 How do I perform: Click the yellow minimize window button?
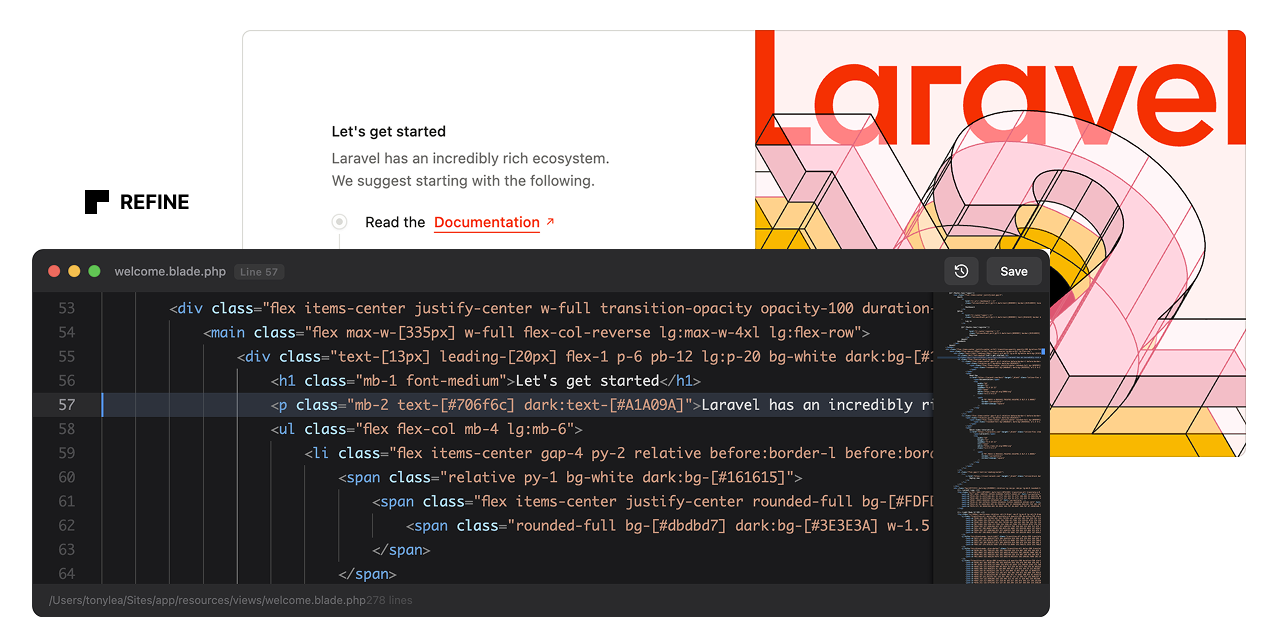pyautogui.click(x=74, y=271)
